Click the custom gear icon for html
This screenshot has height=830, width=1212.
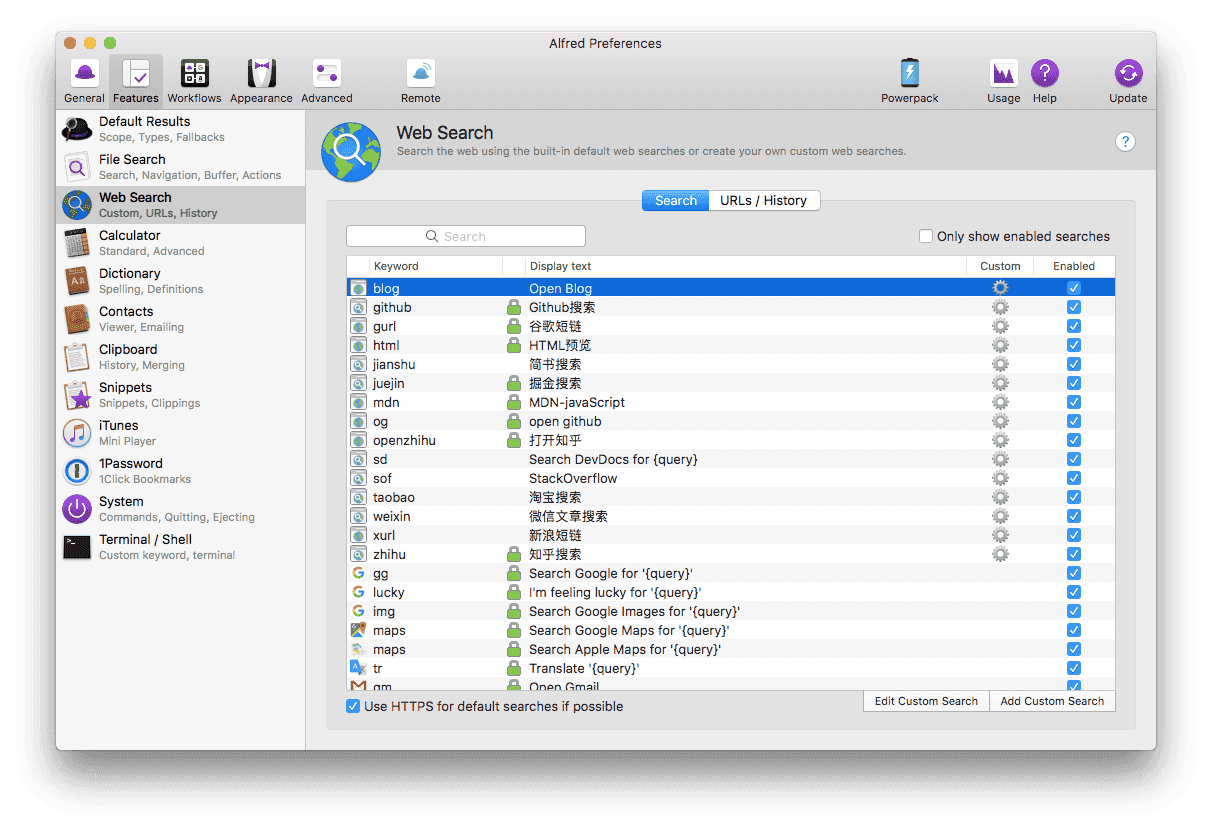[1000, 345]
